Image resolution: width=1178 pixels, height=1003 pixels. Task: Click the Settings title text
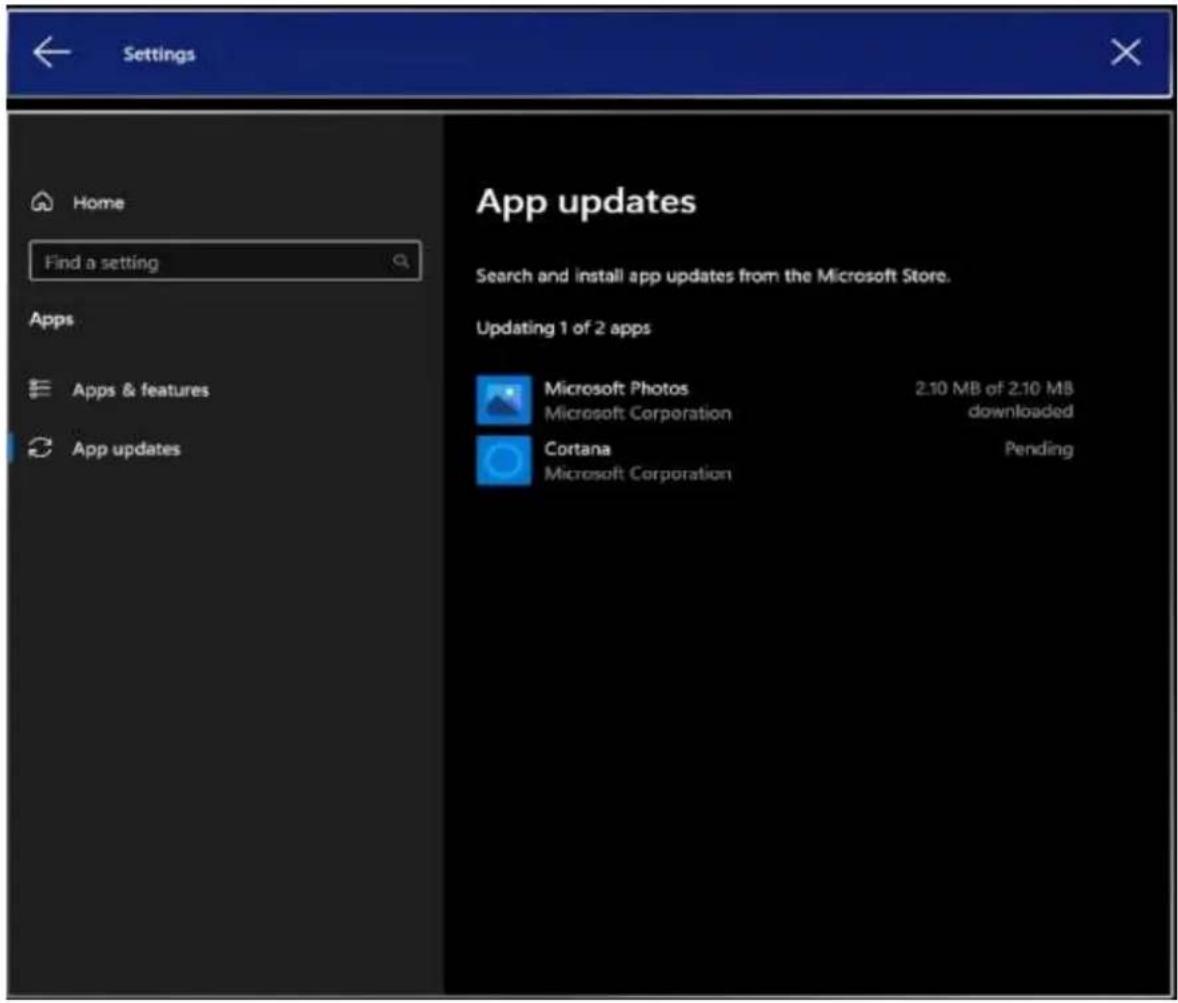coord(159,54)
